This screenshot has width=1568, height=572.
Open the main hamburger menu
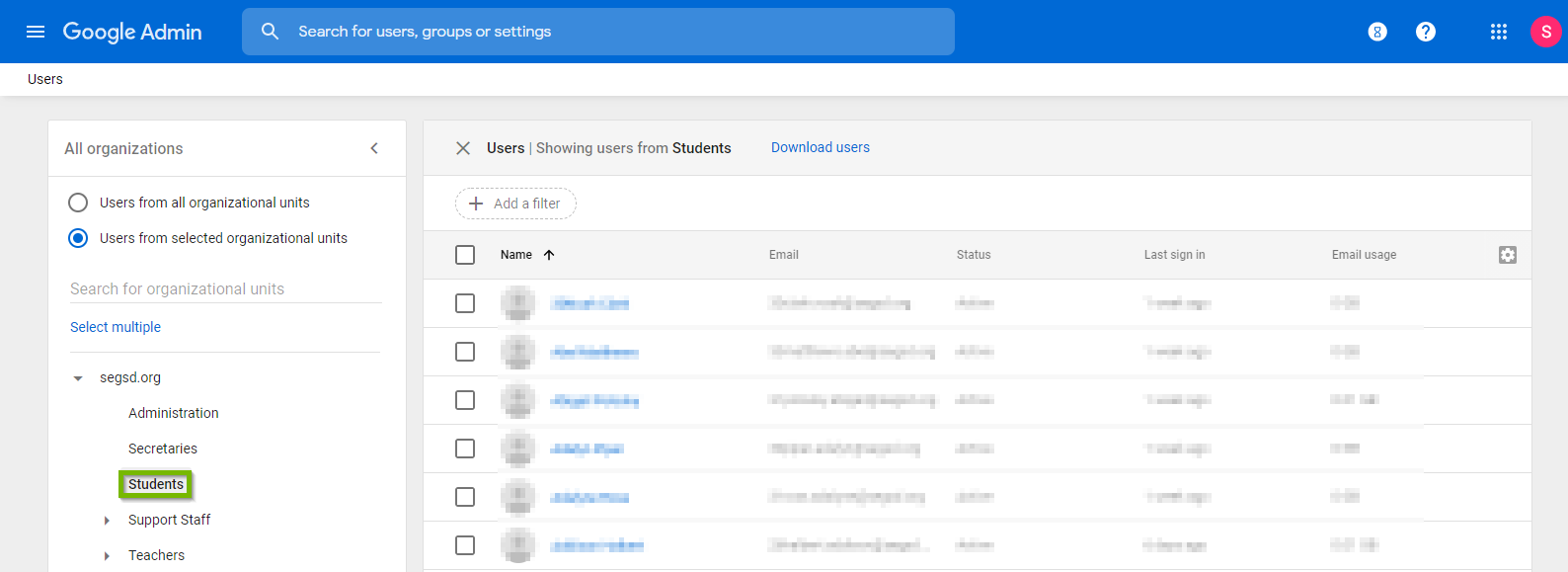tap(36, 32)
